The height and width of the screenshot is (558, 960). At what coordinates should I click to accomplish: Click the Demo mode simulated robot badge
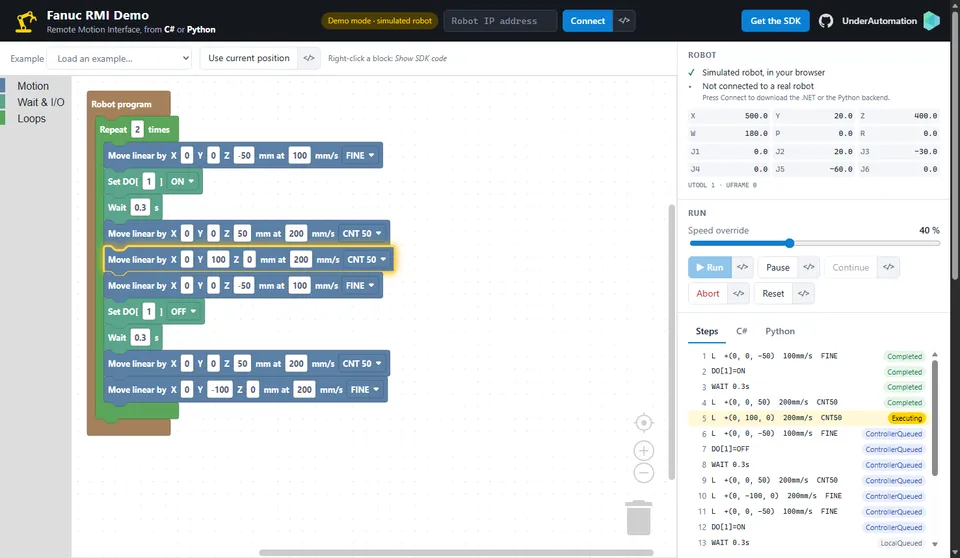[380, 21]
